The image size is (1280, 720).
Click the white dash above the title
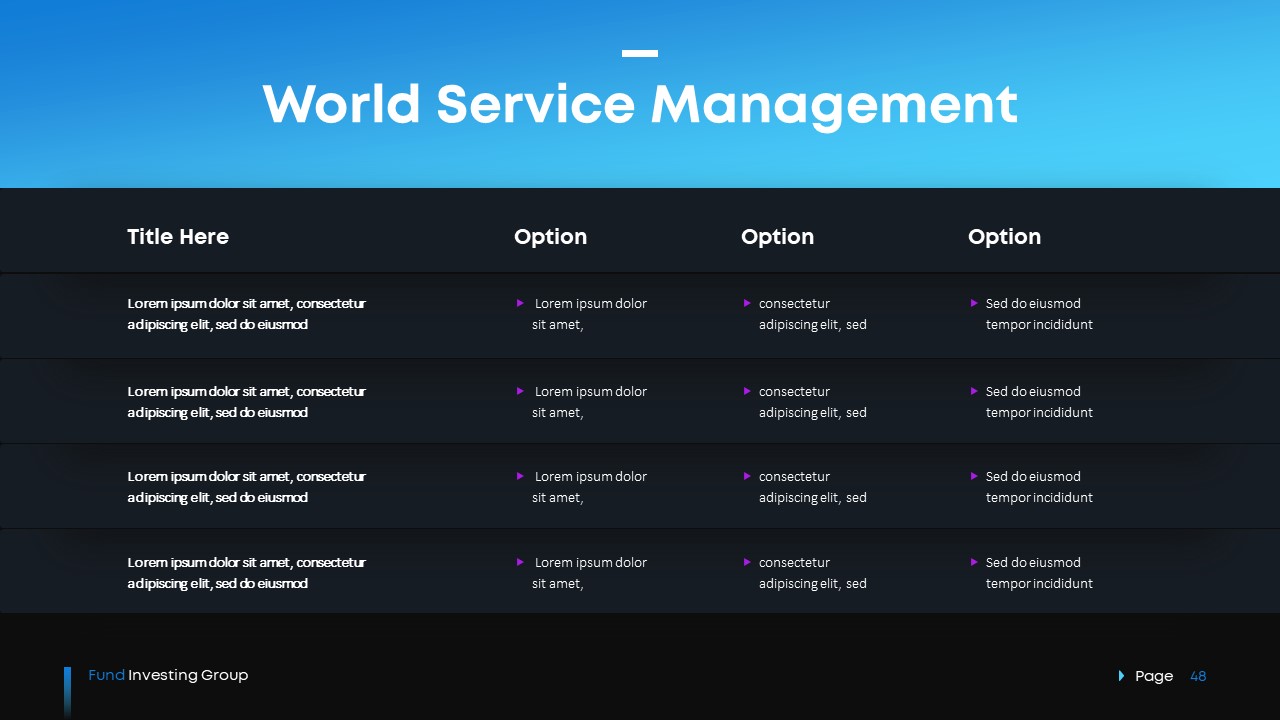(640, 54)
